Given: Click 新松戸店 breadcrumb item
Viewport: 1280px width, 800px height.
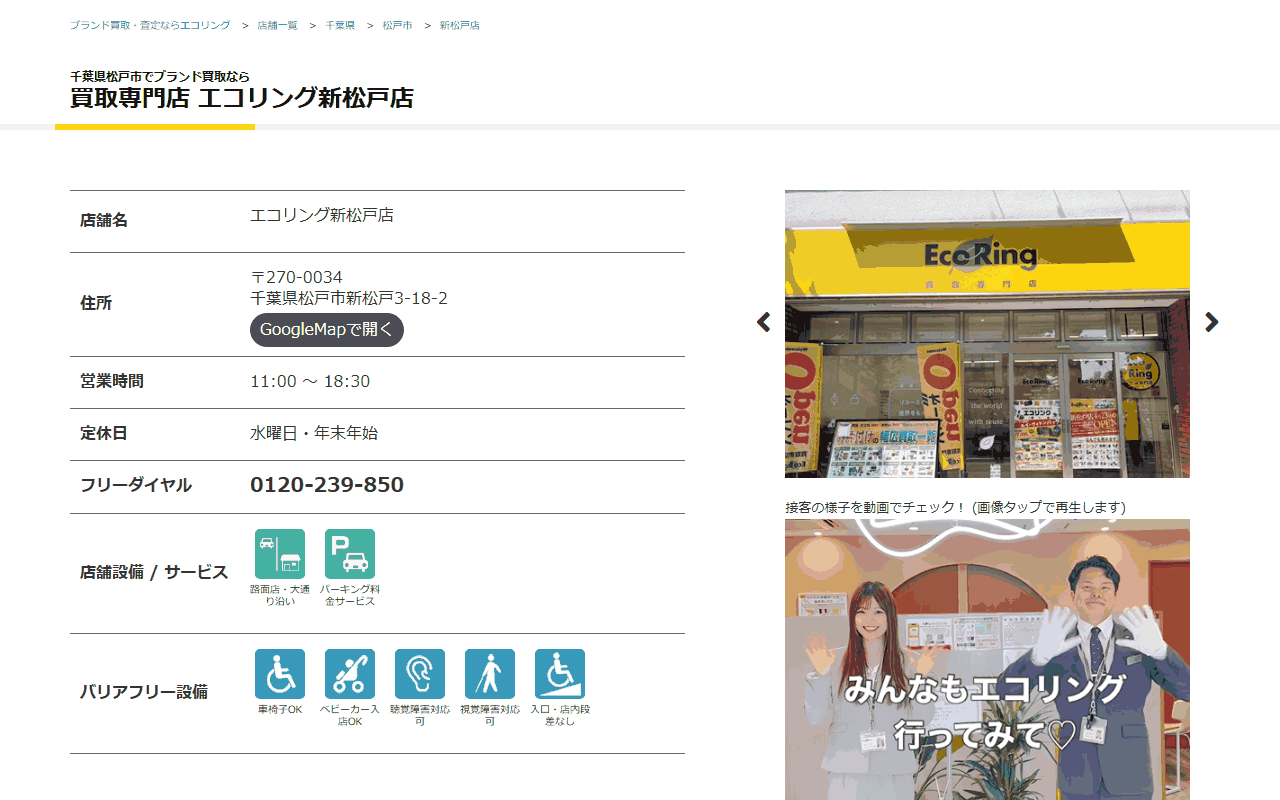Looking at the screenshot, I should 460,25.
